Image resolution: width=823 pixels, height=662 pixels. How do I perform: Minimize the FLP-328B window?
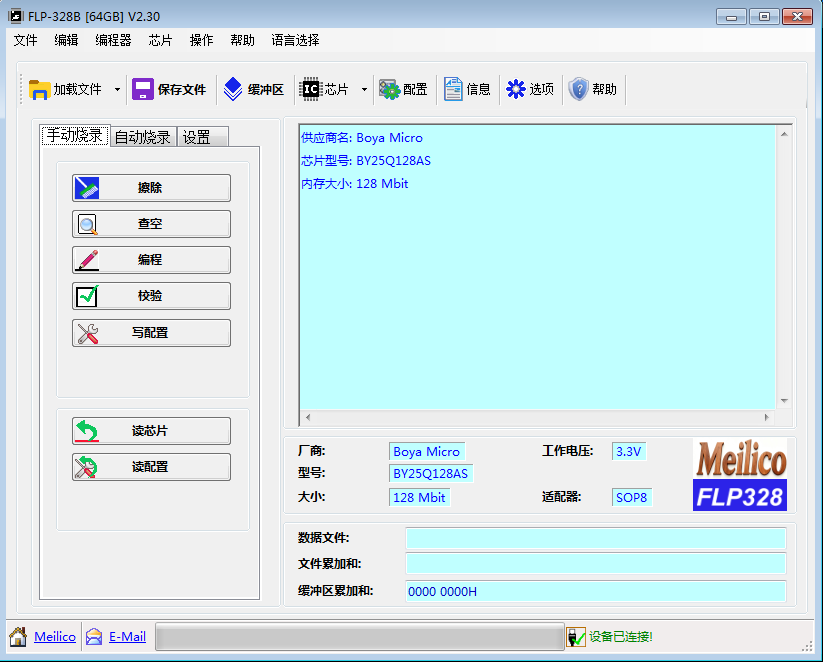[731, 17]
